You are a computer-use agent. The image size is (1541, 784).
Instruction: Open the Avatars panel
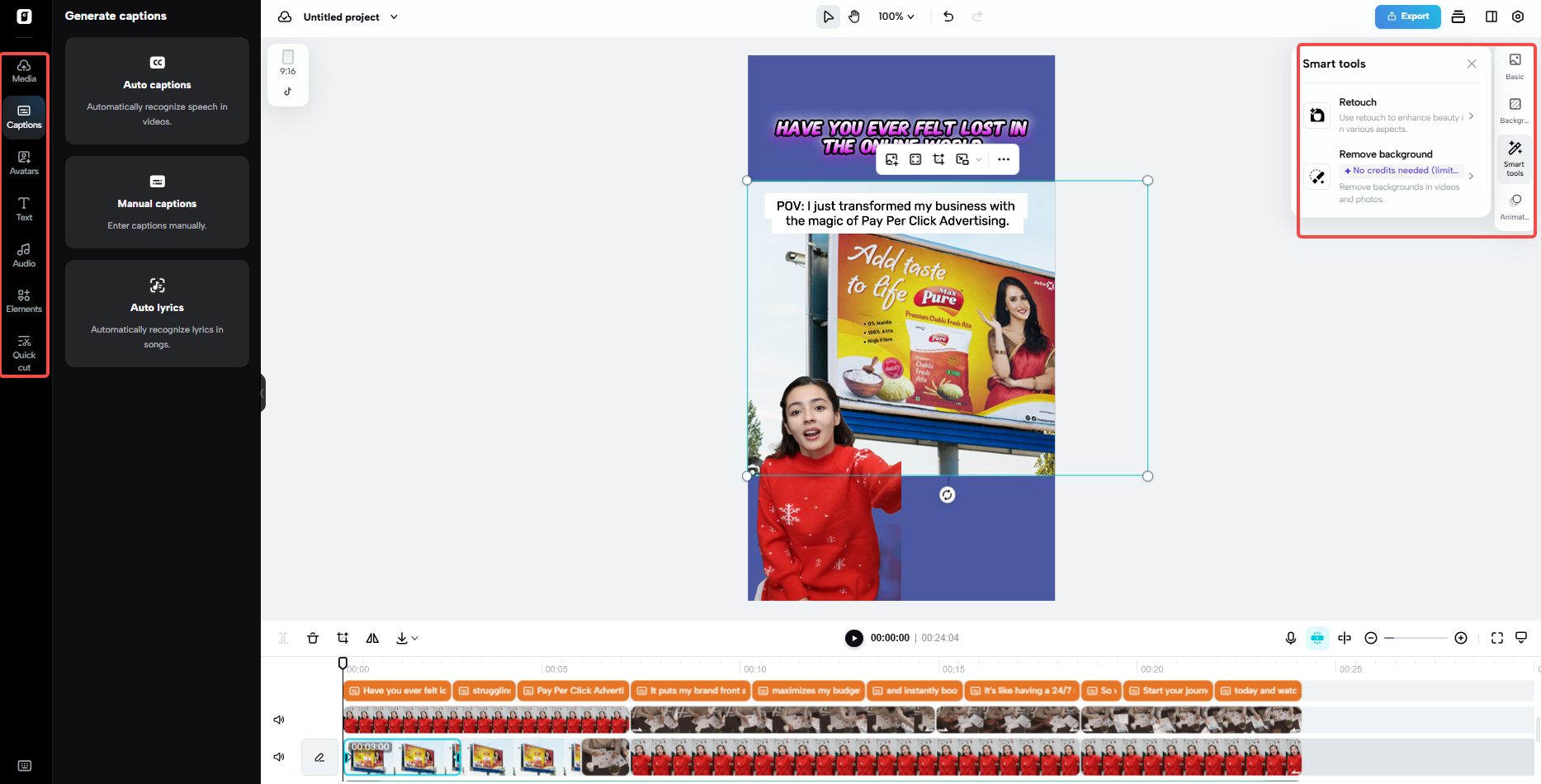click(x=24, y=163)
